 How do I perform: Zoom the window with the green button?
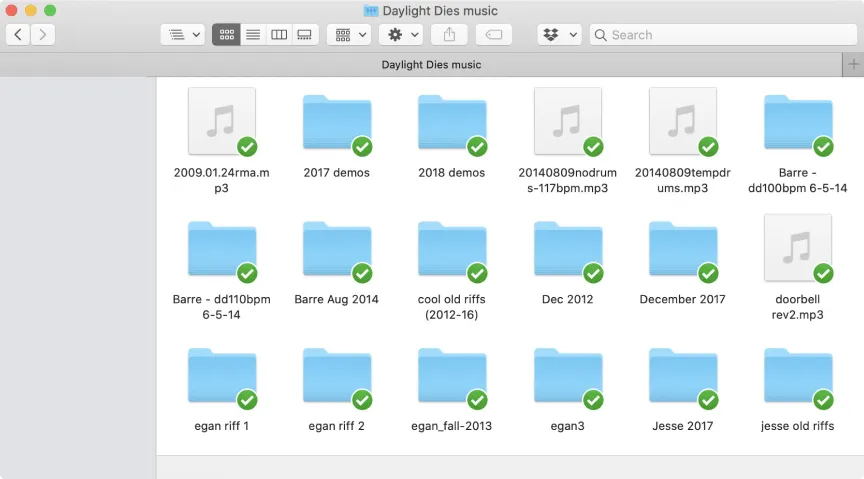pos(50,10)
